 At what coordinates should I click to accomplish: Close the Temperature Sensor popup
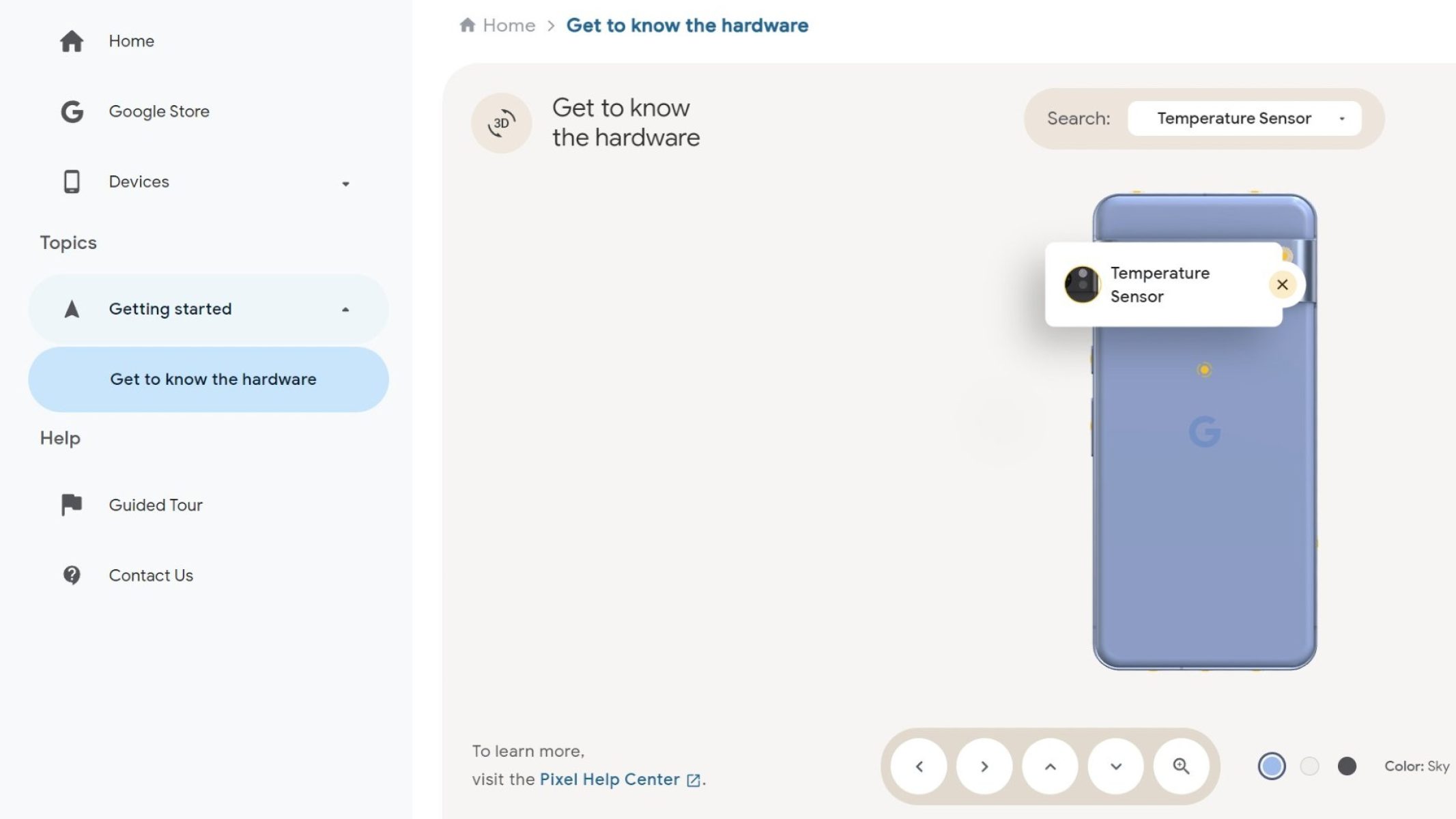pos(1282,285)
